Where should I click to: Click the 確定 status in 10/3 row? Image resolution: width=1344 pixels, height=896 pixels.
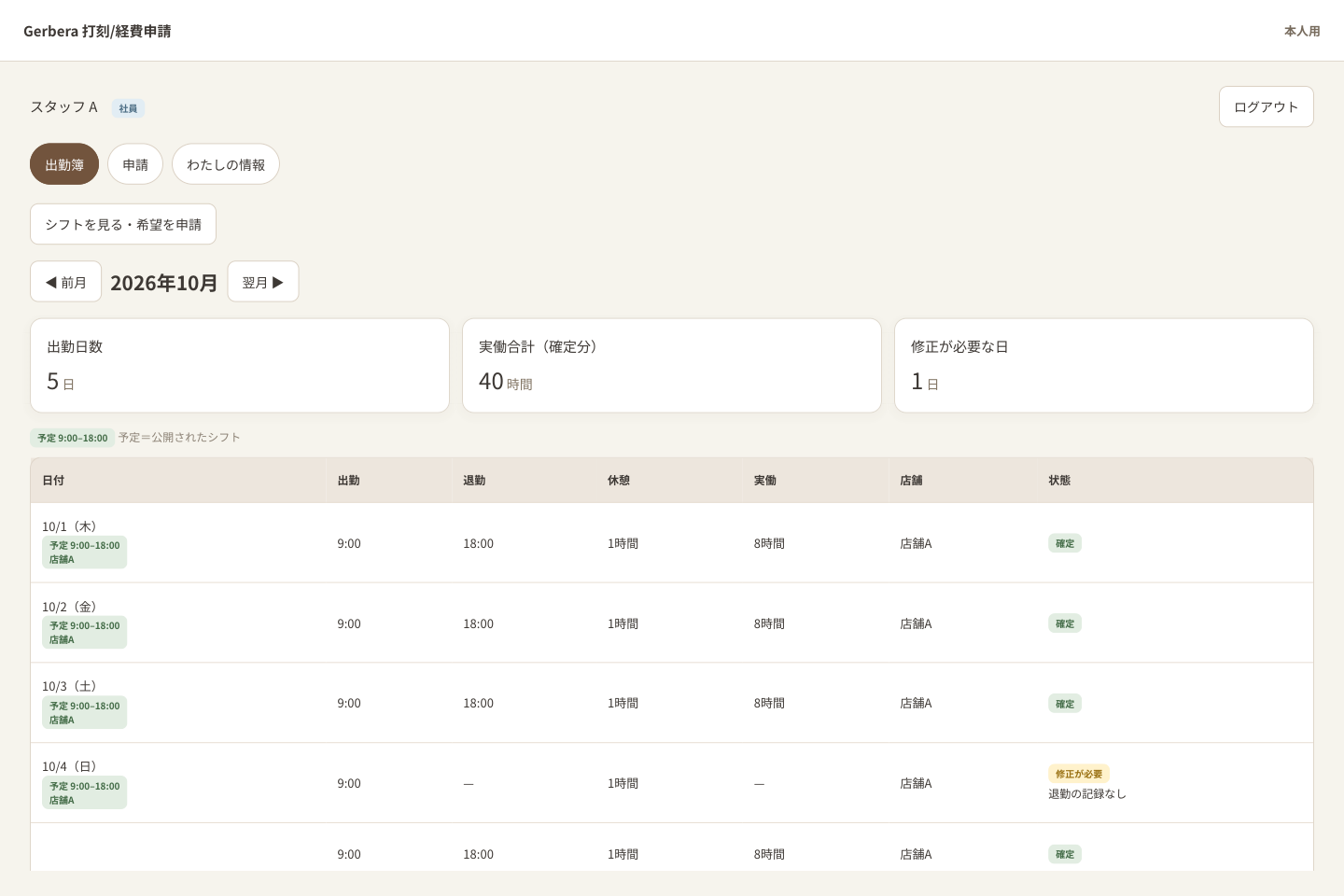(x=1065, y=704)
